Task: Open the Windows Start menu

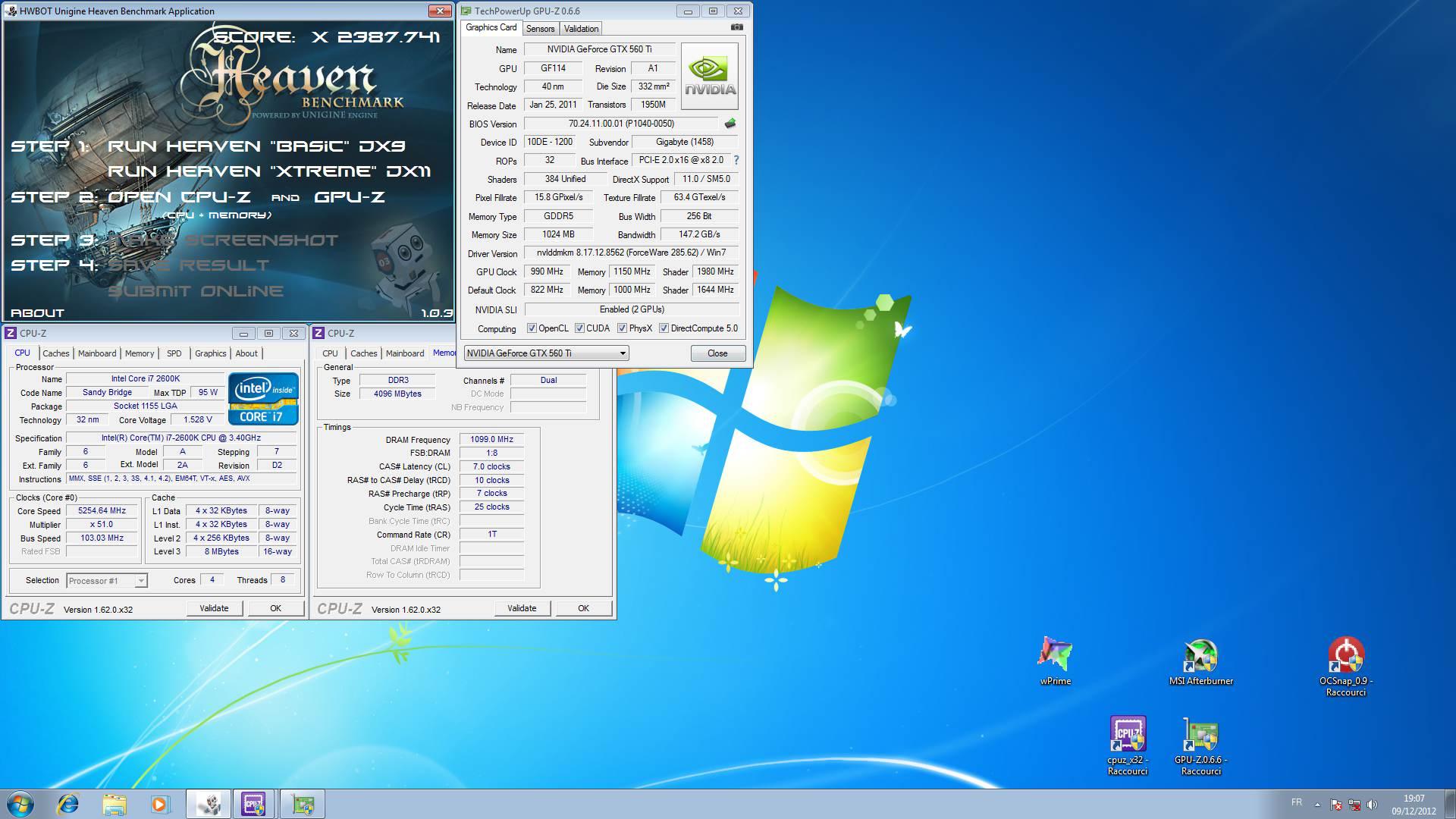Action: pyautogui.click(x=20, y=804)
